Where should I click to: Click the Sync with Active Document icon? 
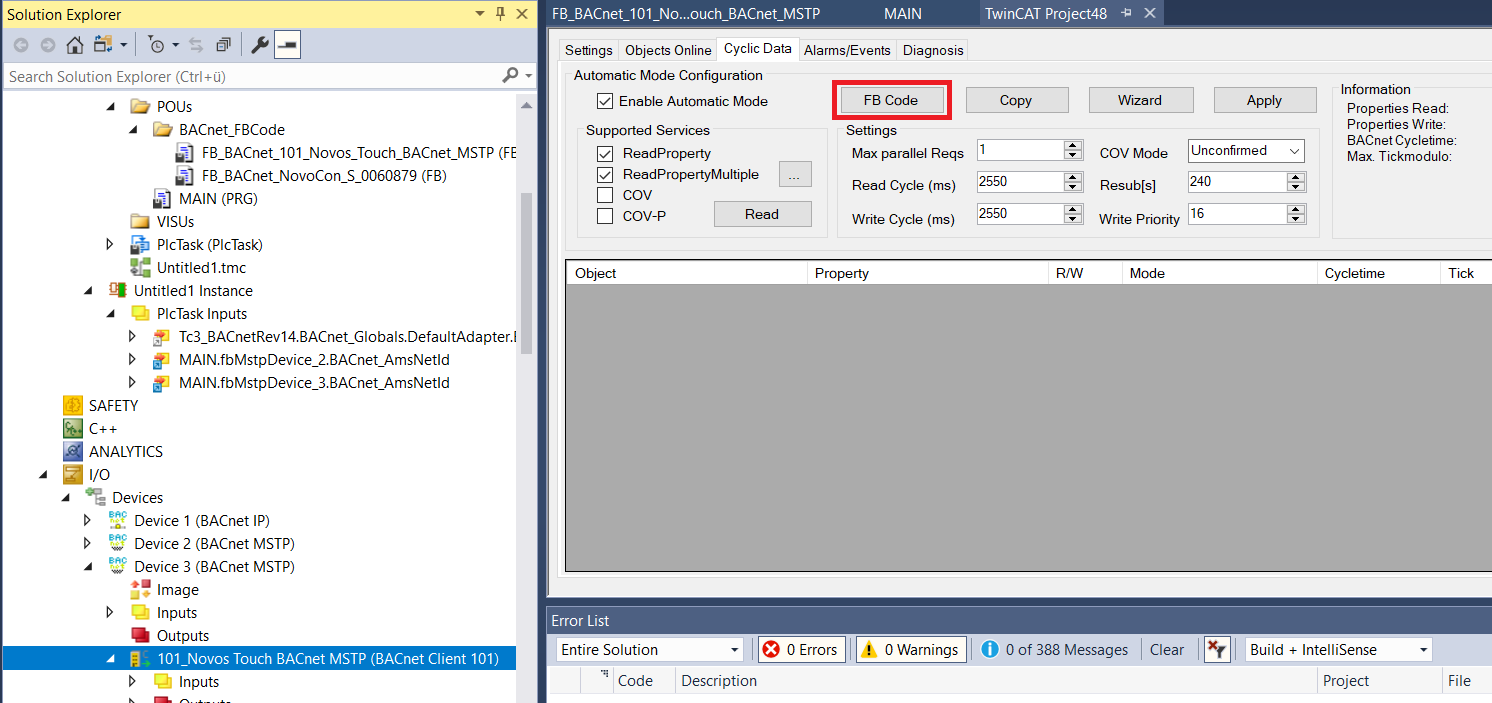196,45
